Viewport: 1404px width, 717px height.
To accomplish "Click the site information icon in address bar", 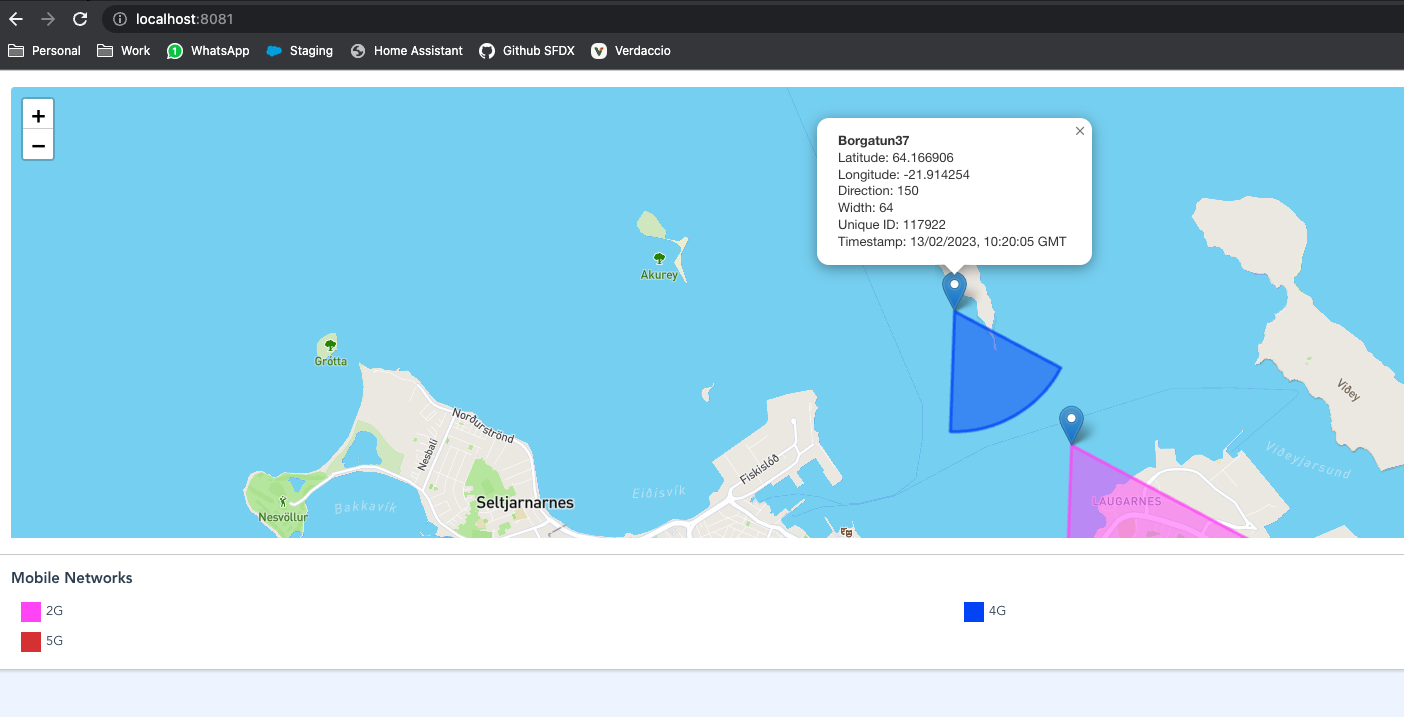I will click(119, 18).
